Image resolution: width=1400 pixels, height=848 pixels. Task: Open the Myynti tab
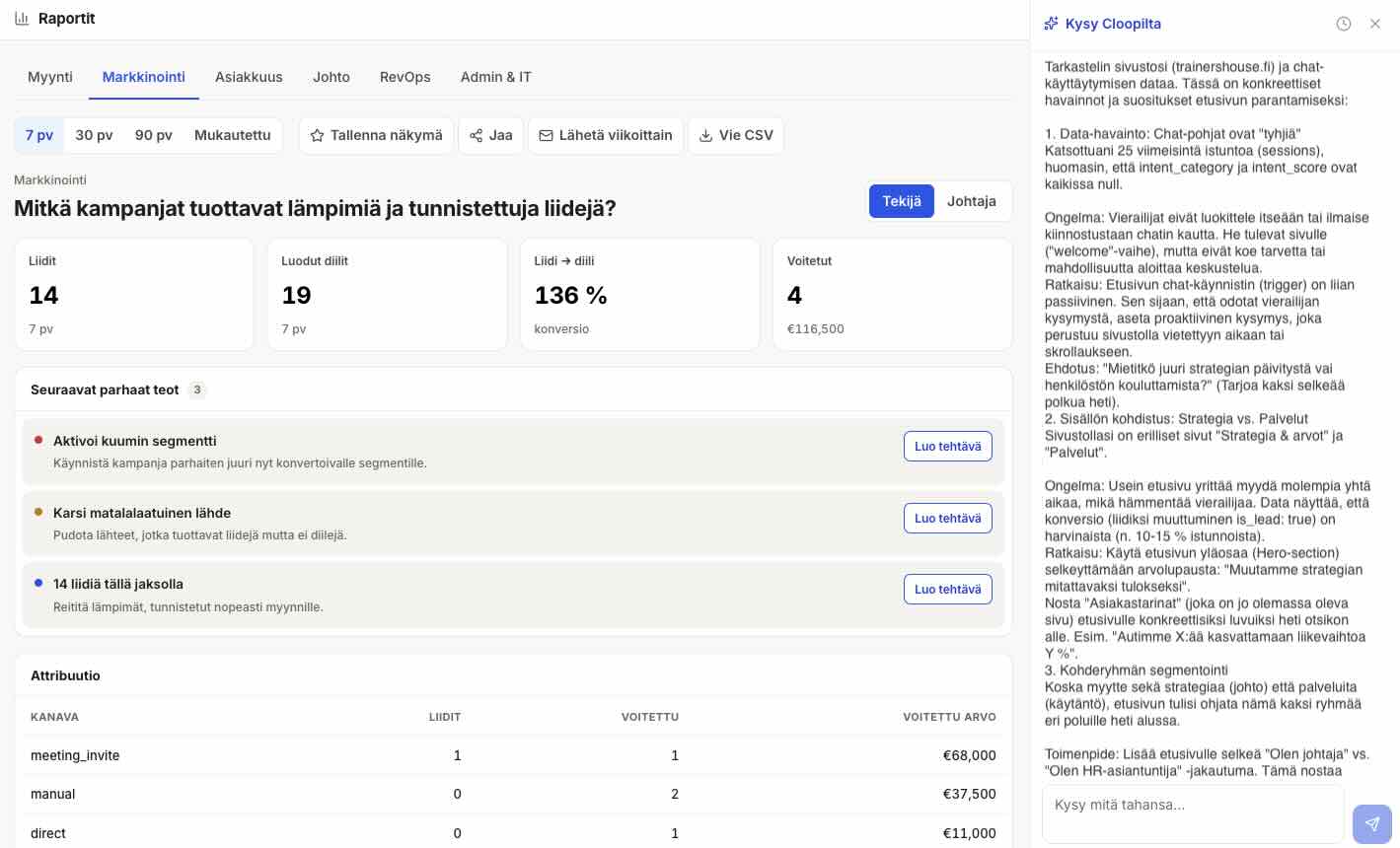[50, 77]
